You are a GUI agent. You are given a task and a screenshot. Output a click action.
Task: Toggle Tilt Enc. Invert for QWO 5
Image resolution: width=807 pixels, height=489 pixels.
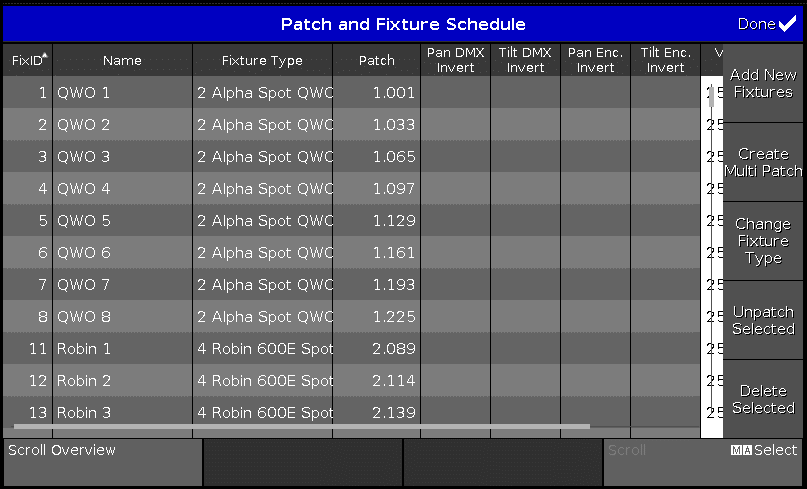point(665,221)
